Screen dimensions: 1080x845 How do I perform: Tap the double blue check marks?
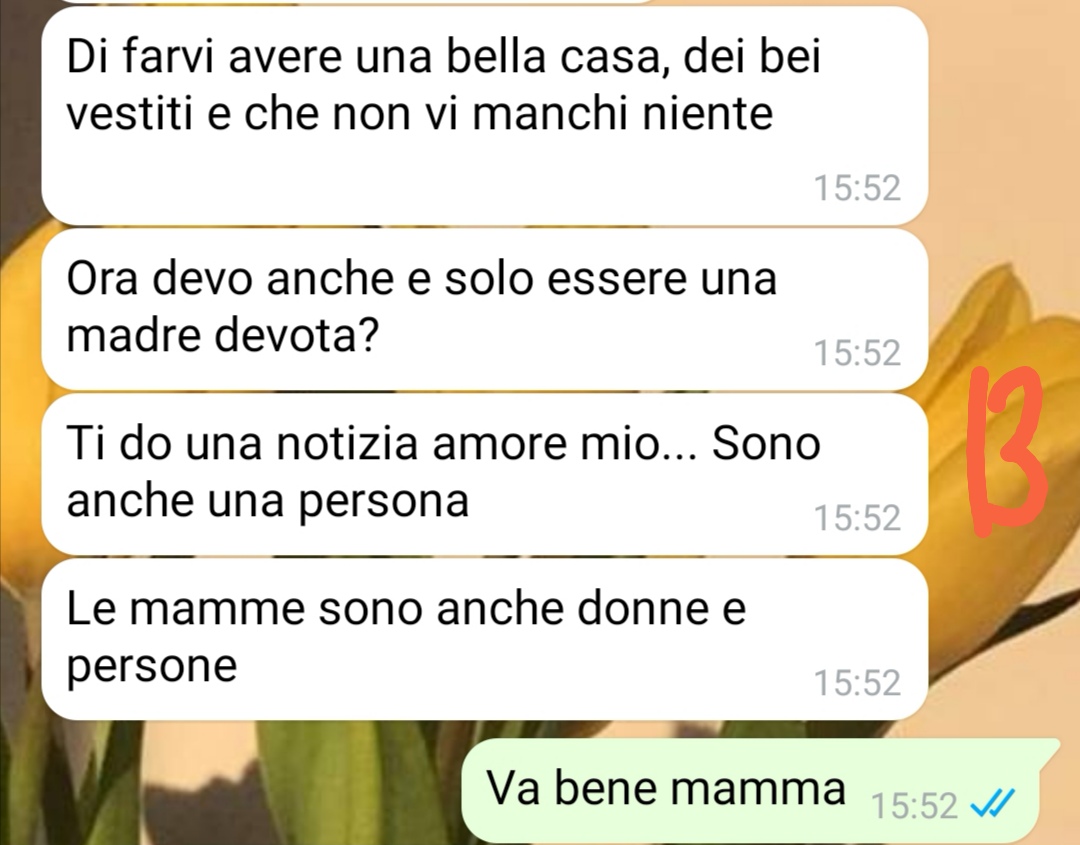pyautogui.click(x=992, y=804)
